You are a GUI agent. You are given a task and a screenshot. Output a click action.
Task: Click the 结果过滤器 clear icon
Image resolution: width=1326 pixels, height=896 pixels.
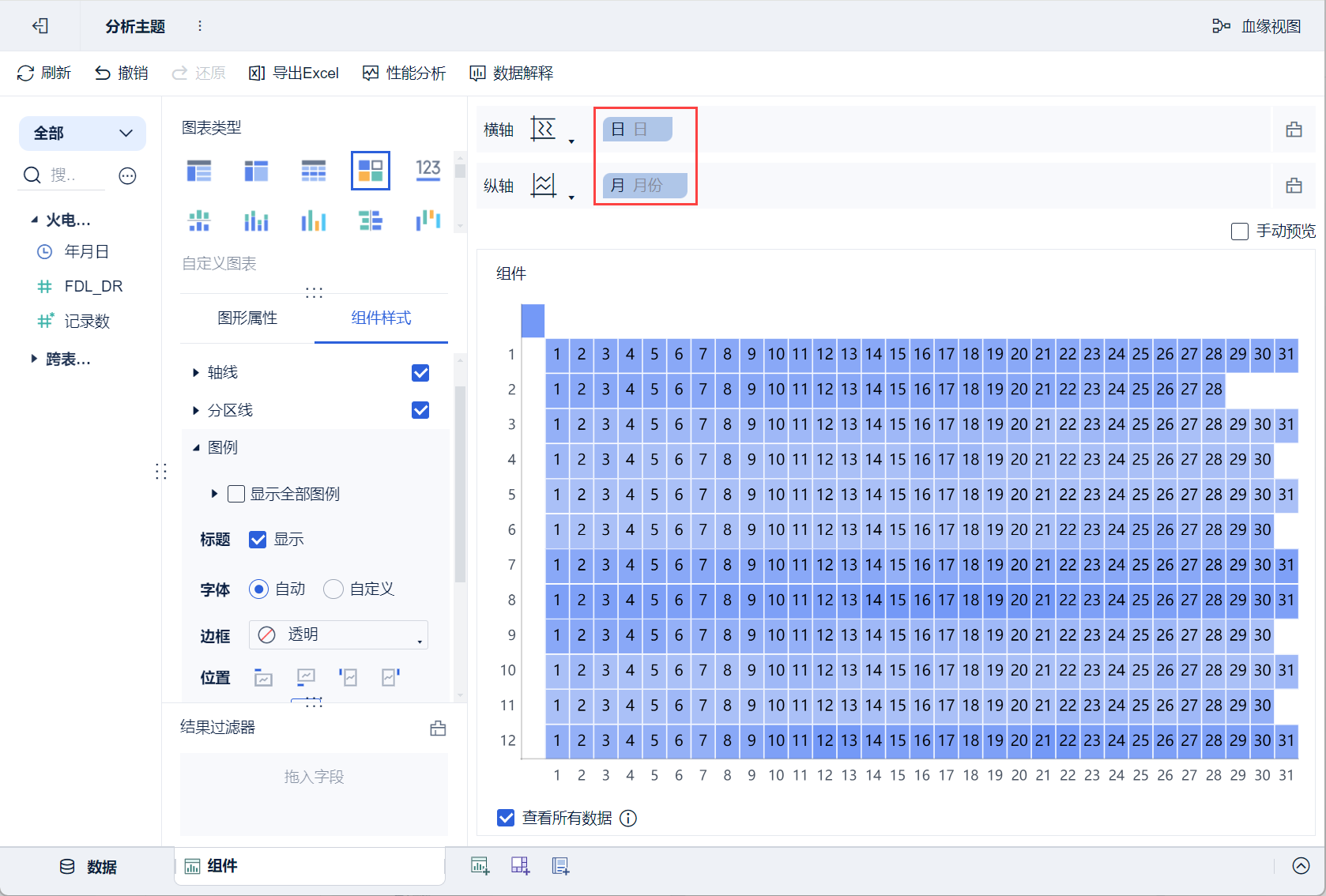(438, 728)
